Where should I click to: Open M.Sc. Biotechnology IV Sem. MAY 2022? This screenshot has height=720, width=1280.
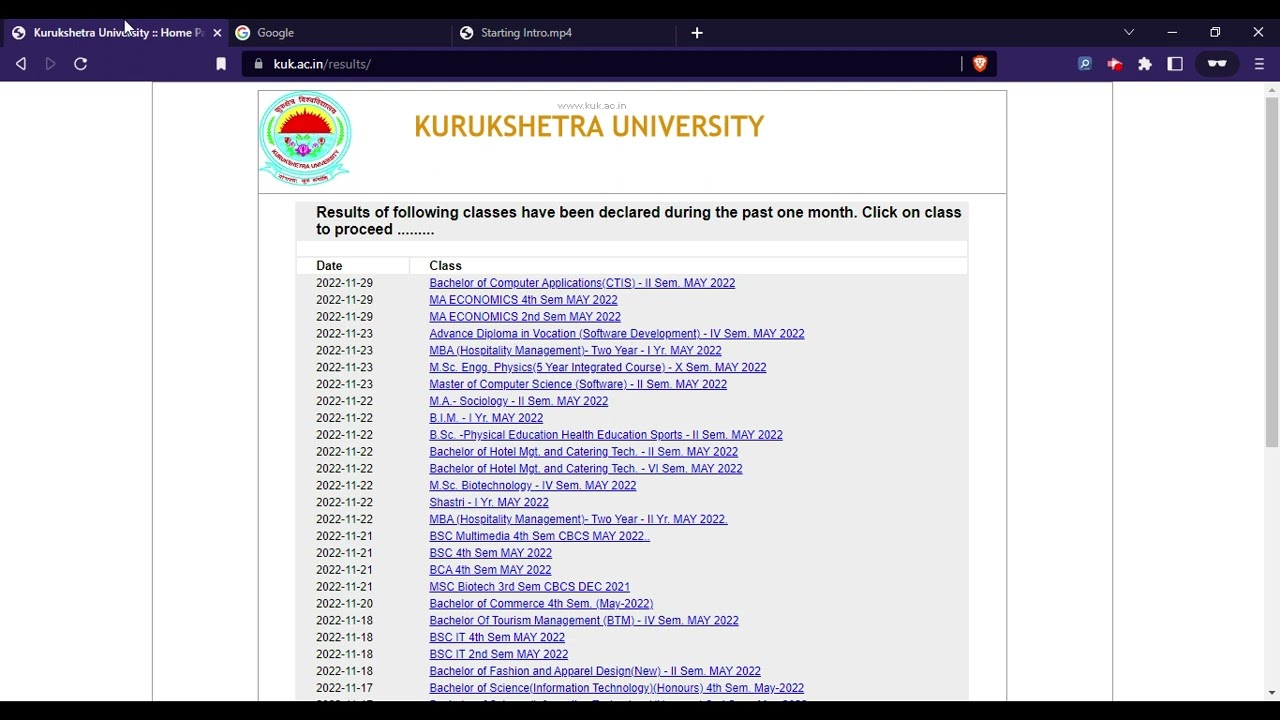533,486
